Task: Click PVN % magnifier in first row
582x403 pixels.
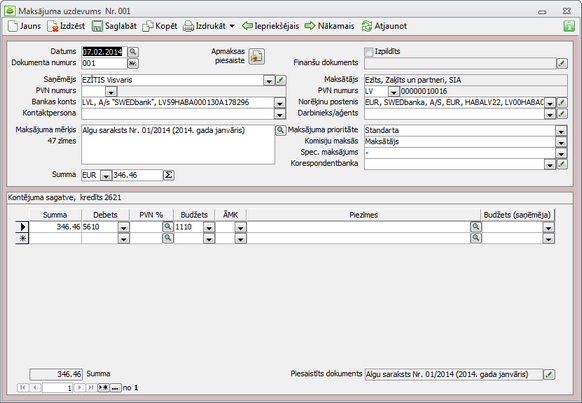Action: (168, 226)
